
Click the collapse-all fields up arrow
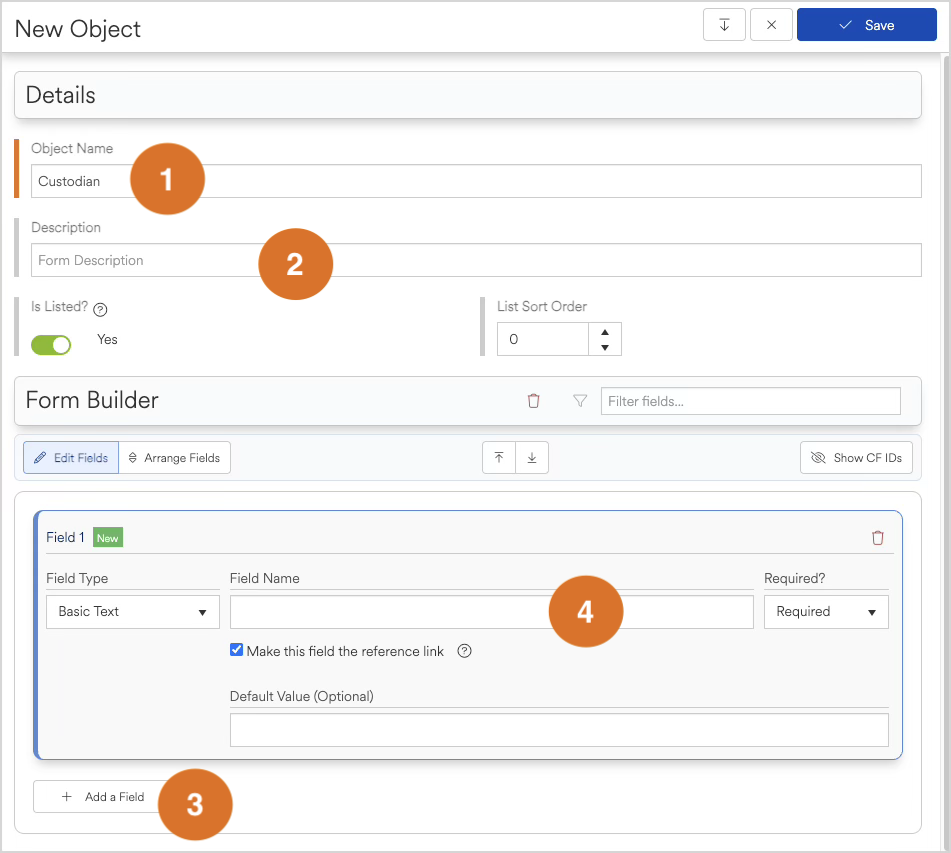pyautogui.click(x=499, y=457)
